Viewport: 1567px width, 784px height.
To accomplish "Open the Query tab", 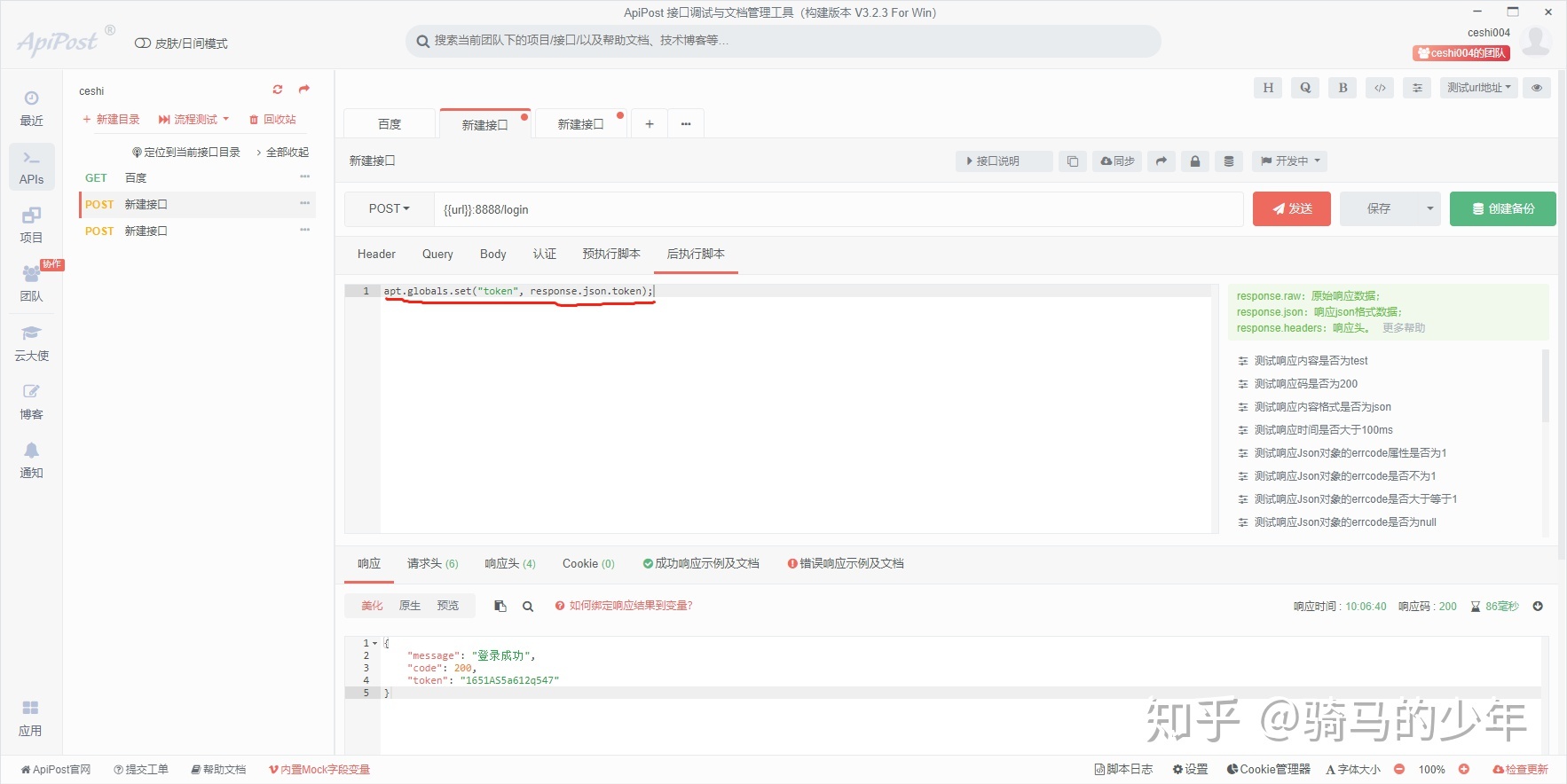I will pyautogui.click(x=437, y=255).
